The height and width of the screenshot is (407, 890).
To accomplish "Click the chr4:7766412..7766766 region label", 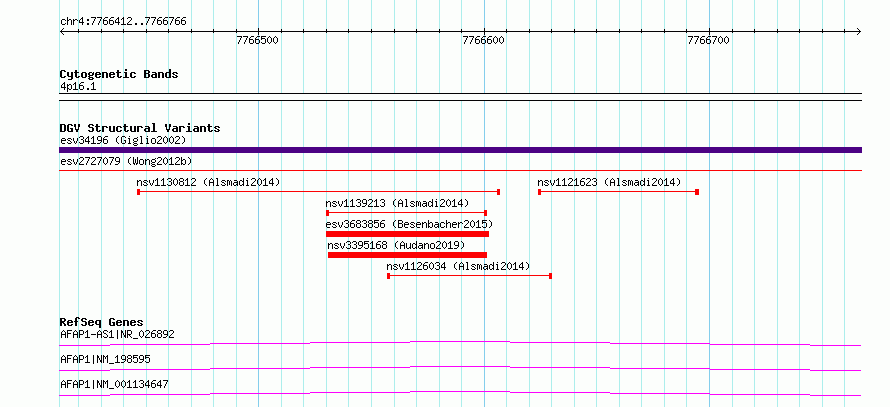I will tap(123, 22).
